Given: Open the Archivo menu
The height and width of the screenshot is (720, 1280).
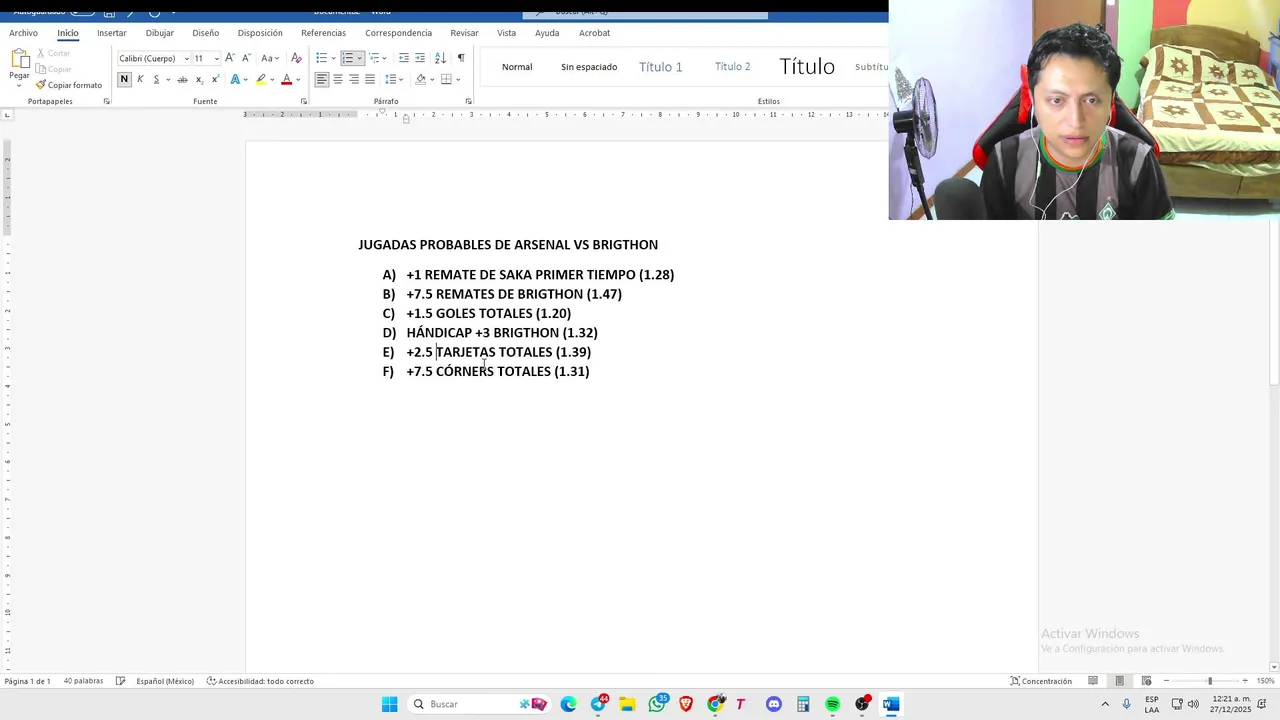Looking at the screenshot, I should pyautogui.click(x=23, y=33).
